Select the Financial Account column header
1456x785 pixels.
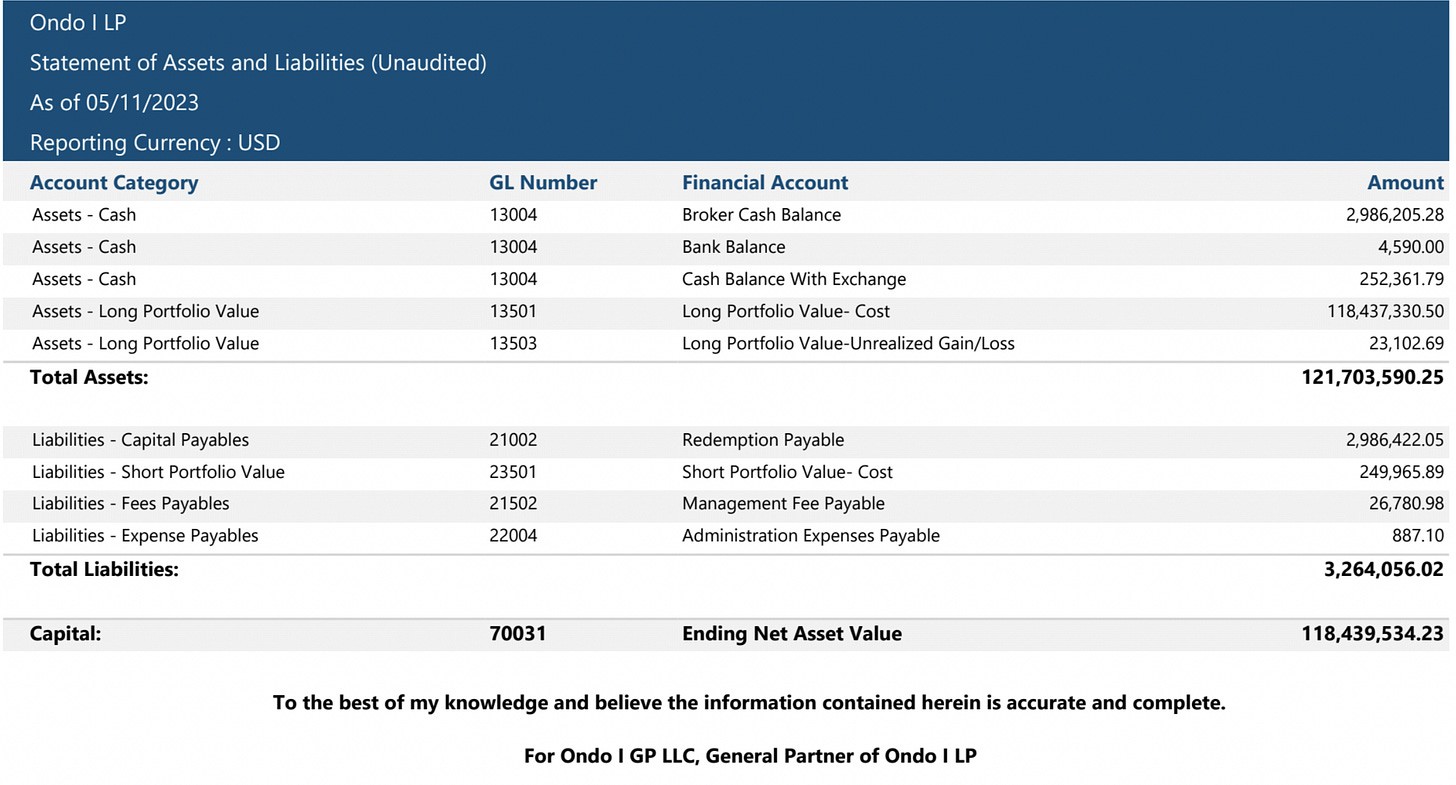[x=765, y=183]
